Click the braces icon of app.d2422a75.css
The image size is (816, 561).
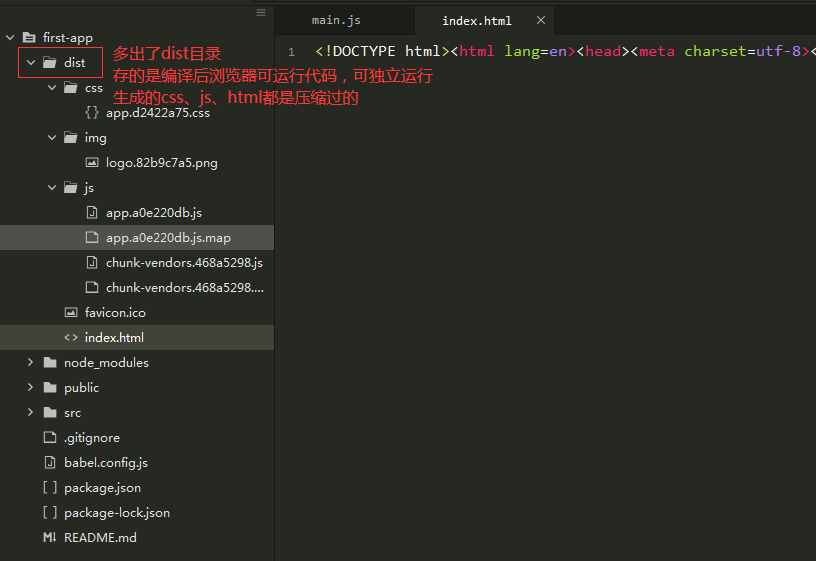pyautogui.click(x=92, y=112)
